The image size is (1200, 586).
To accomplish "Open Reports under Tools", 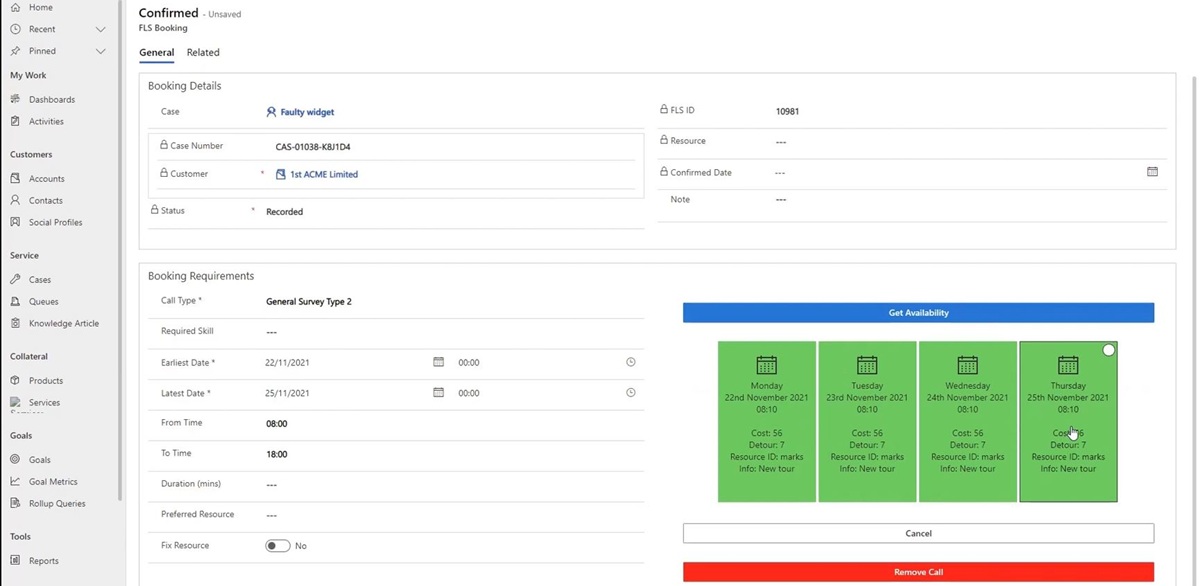I will [44, 560].
